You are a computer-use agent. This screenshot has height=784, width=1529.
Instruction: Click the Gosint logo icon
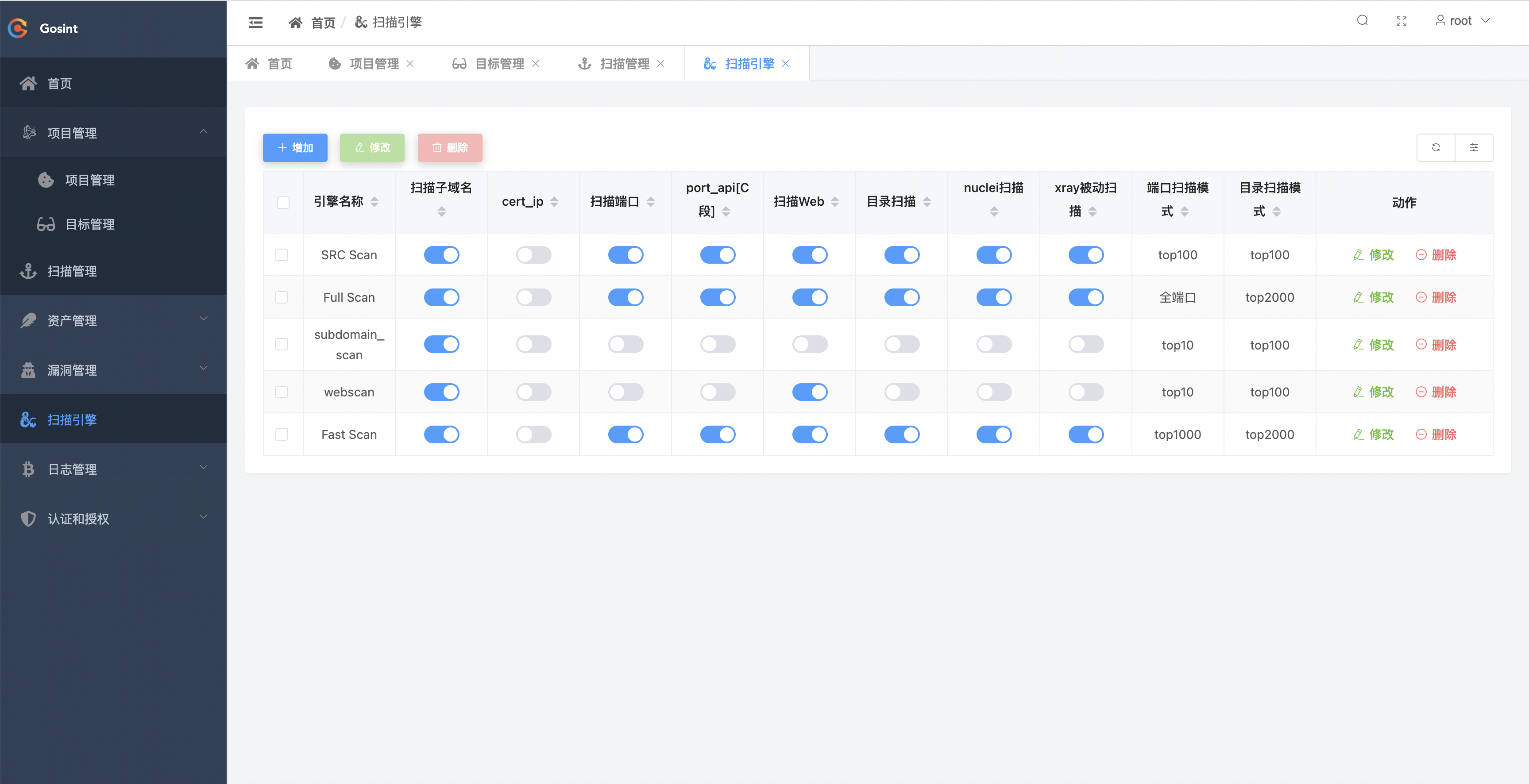click(18, 28)
